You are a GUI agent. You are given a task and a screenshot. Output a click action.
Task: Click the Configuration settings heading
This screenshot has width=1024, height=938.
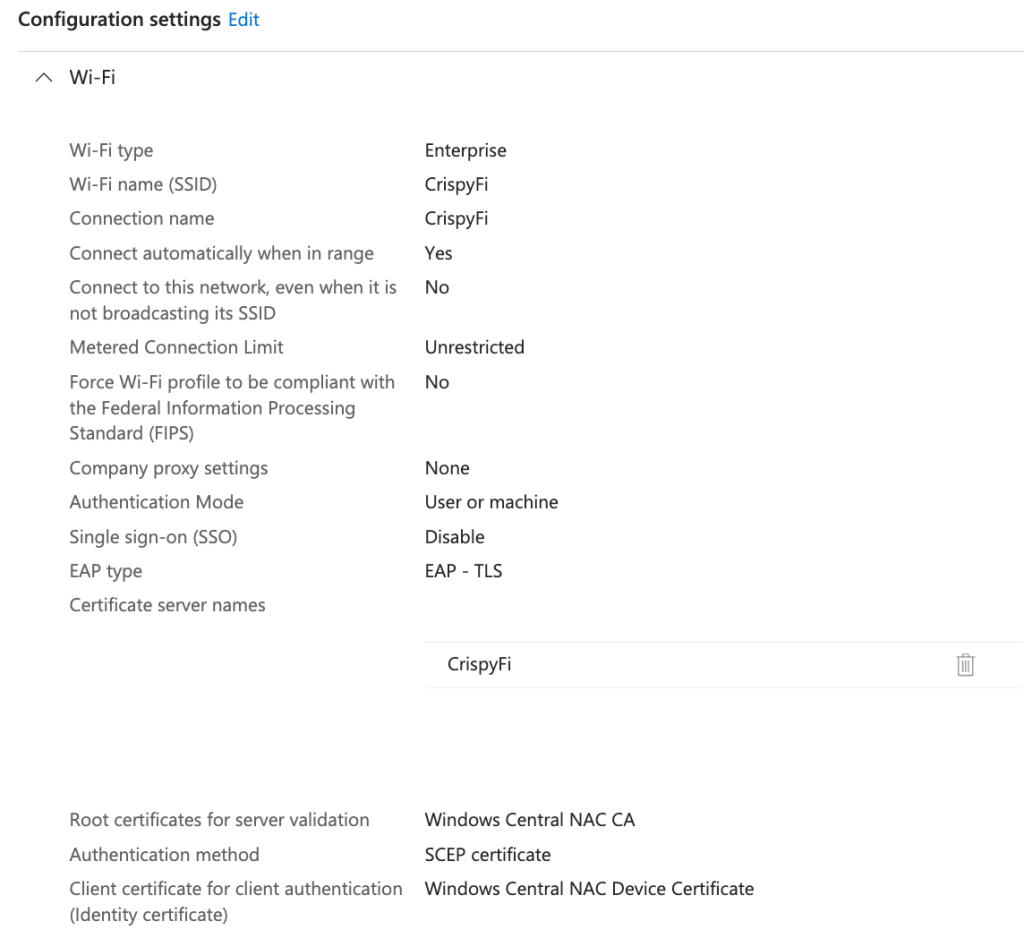(119, 20)
